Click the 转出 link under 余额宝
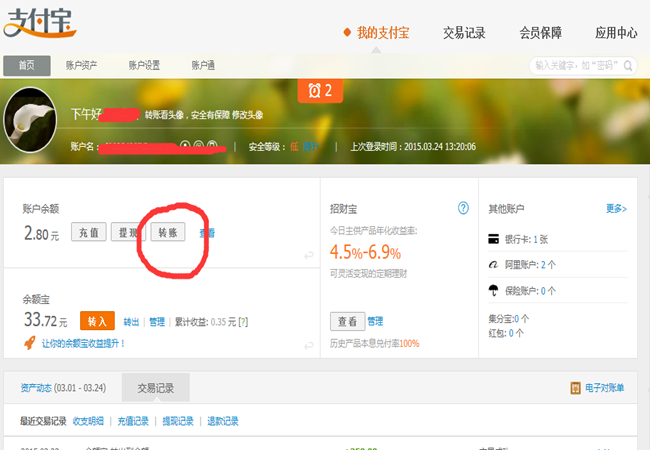The height and width of the screenshot is (450, 650). [x=131, y=322]
